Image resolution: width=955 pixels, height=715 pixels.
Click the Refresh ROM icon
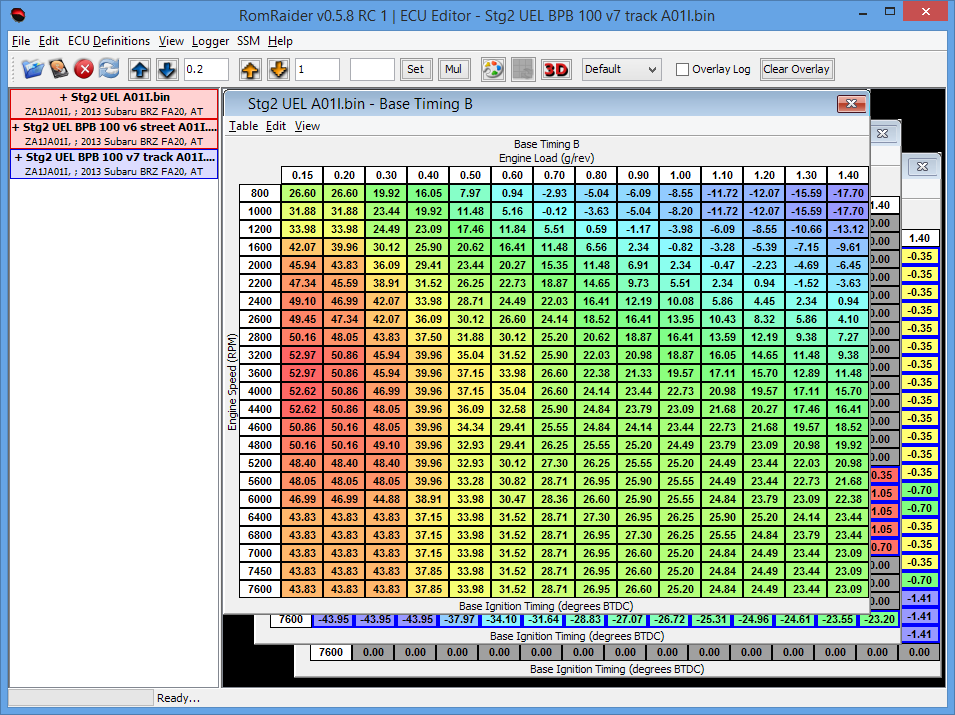tap(109, 69)
